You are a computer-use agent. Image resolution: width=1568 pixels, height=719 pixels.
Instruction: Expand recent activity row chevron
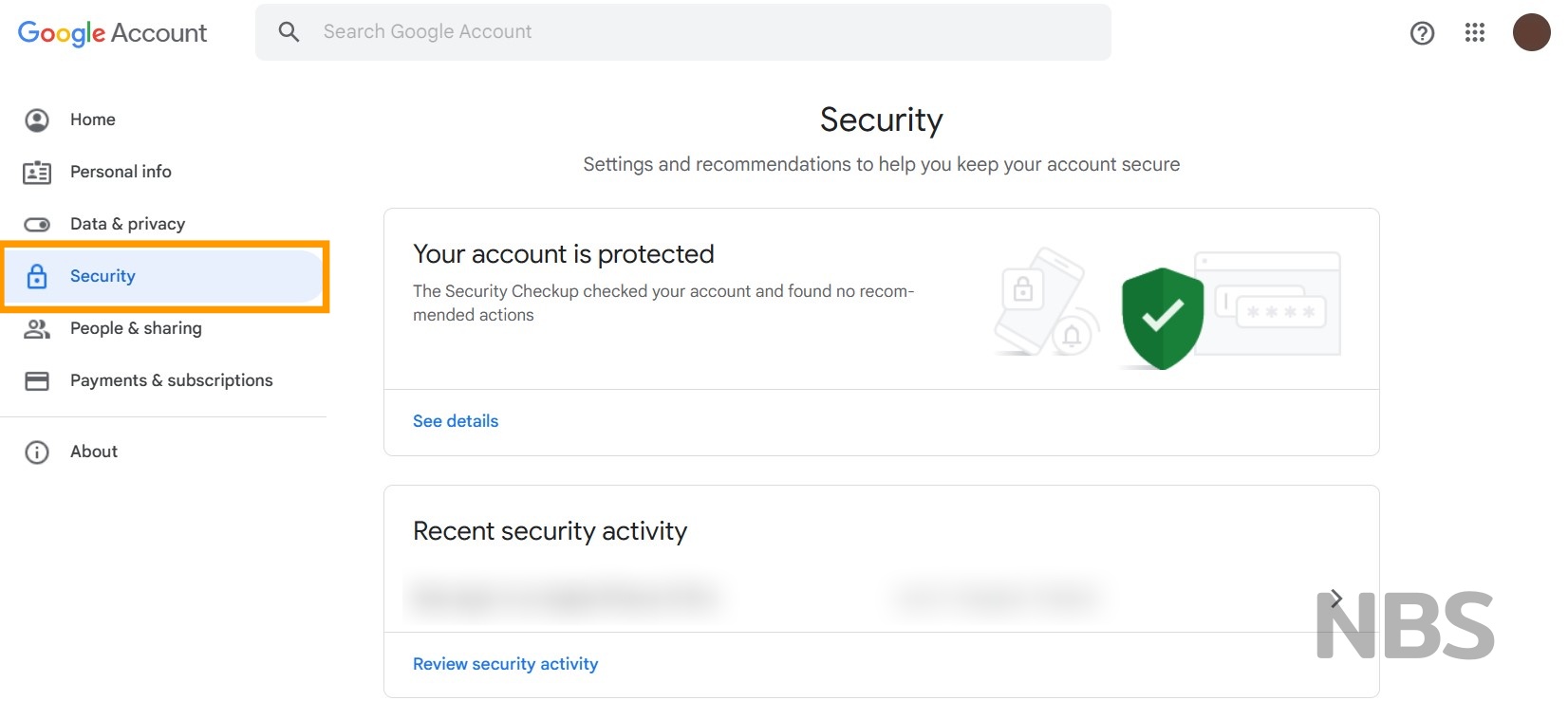(x=1336, y=599)
